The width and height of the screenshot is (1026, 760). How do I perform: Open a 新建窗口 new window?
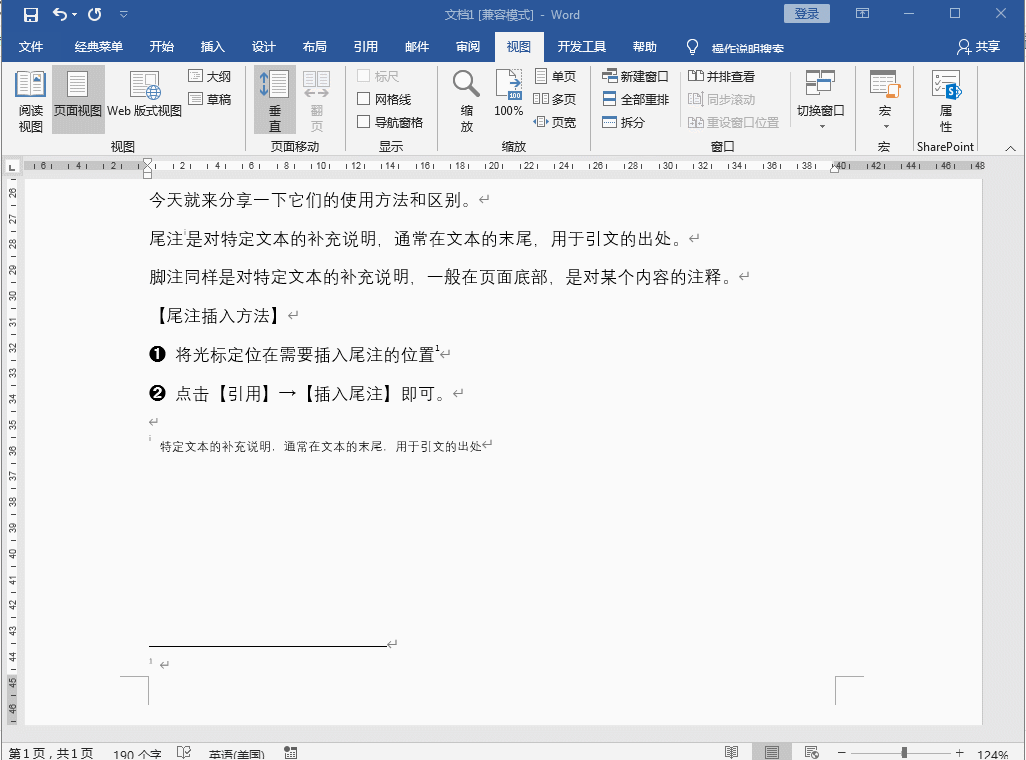point(635,77)
